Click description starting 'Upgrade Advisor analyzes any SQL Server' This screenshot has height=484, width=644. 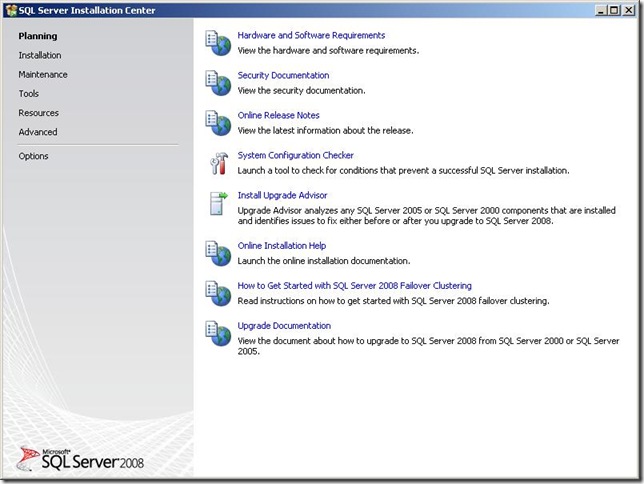pos(426,215)
